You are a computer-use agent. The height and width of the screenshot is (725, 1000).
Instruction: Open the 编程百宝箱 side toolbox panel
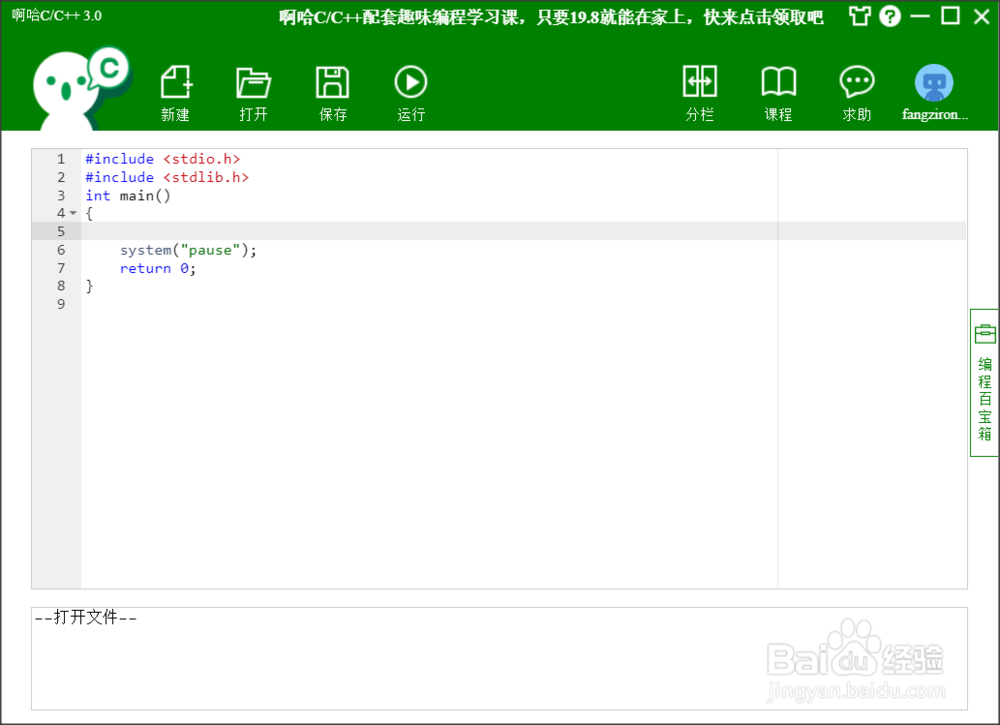pyautogui.click(x=984, y=383)
